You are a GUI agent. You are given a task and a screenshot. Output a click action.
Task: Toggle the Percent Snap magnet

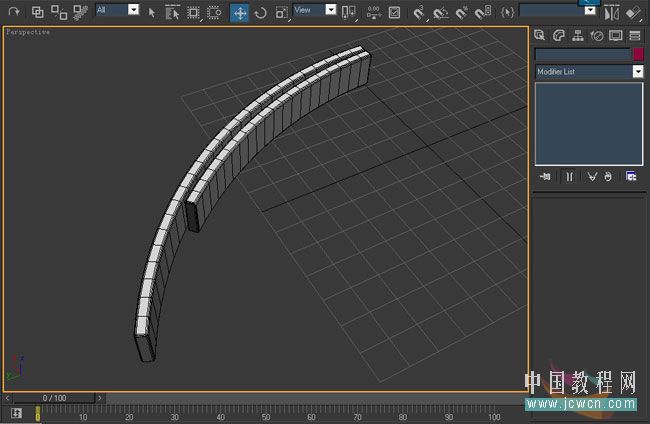click(x=461, y=13)
